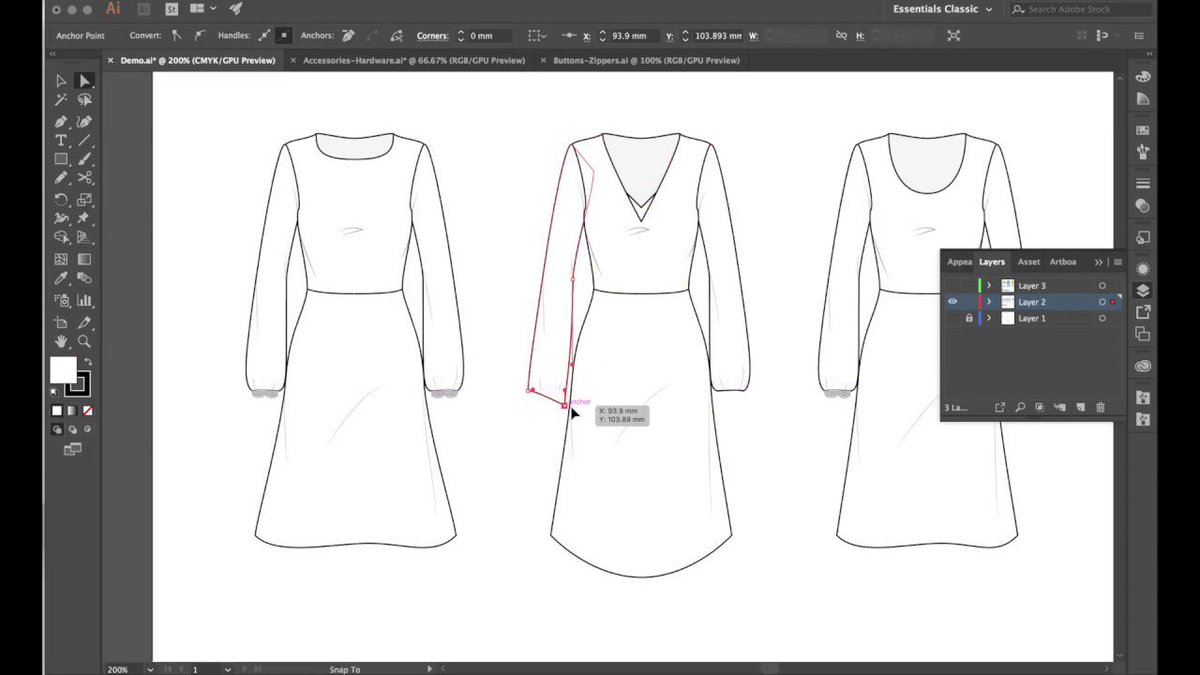Open the Layers icon in the right dock
1200x675 pixels.
(x=1143, y=291)
